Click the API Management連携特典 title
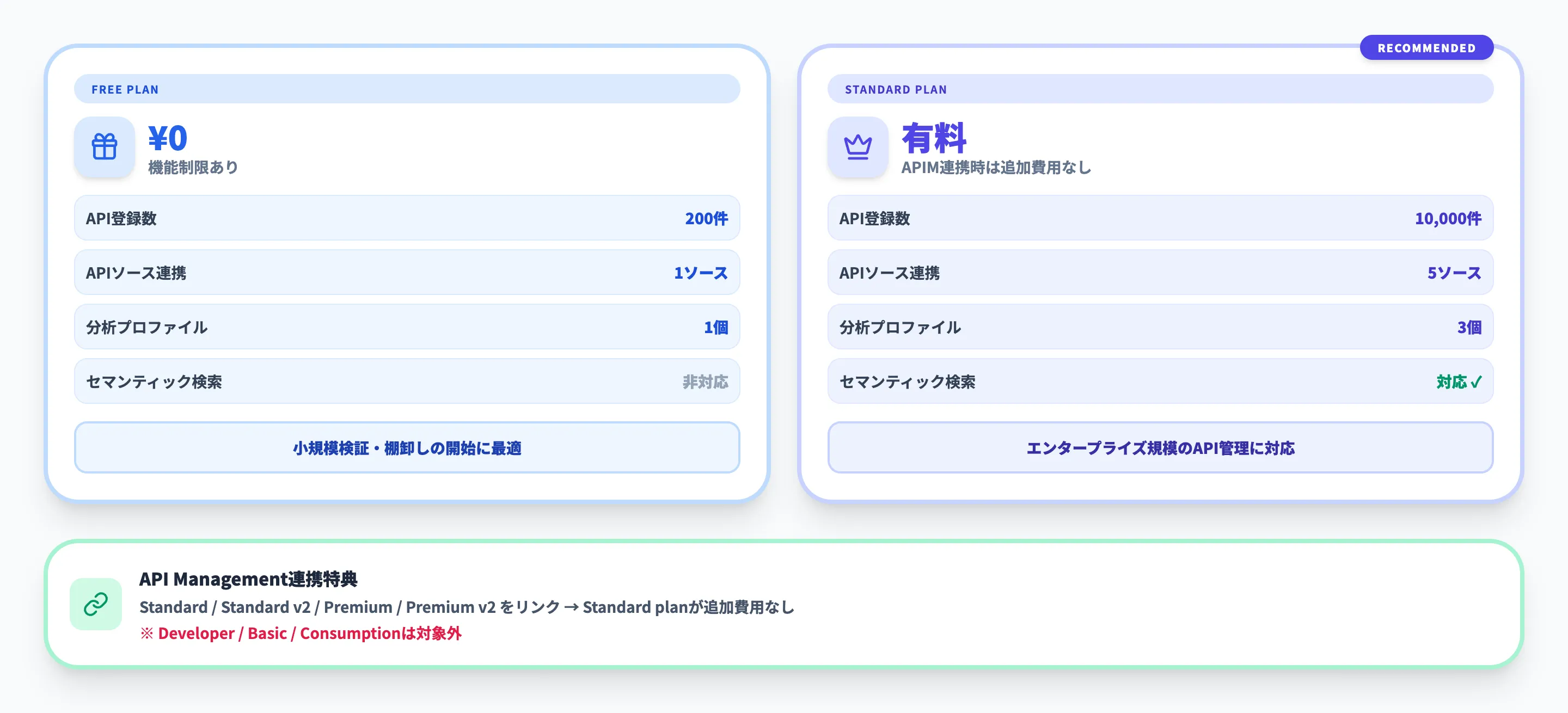This screenshot has height=713, width=1568. tap(248, 579)
